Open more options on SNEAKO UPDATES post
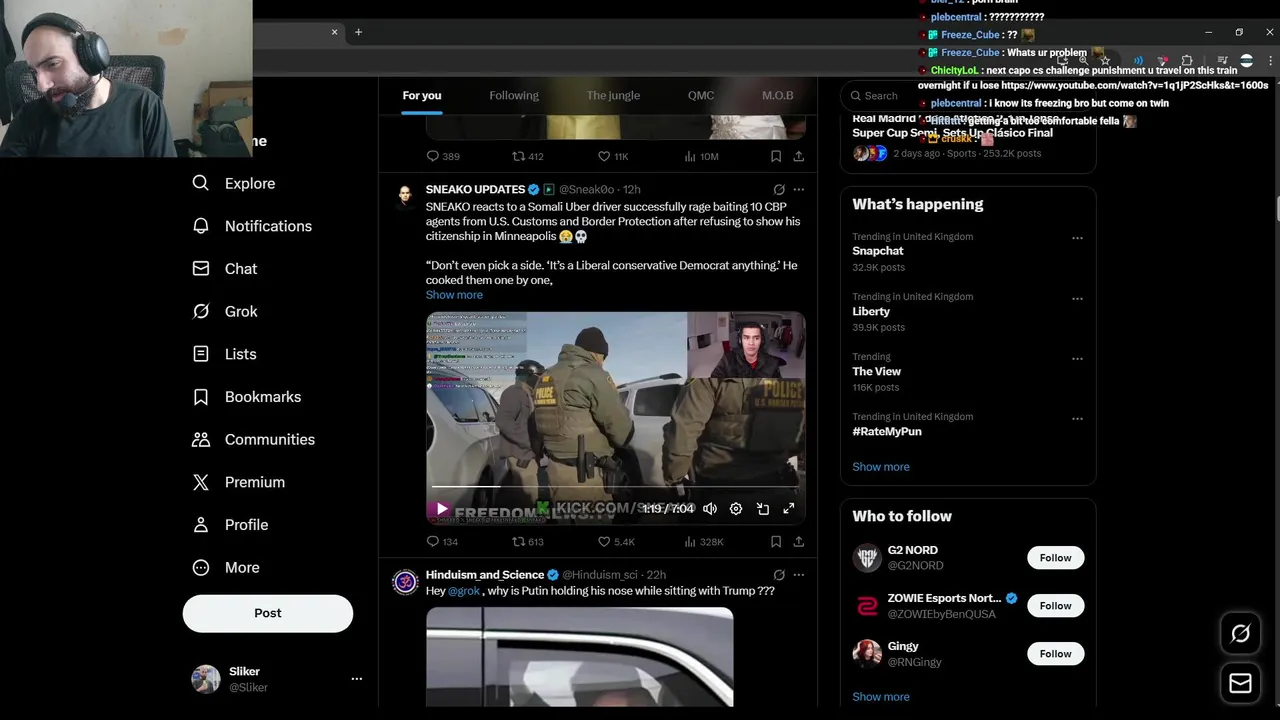 798,189
